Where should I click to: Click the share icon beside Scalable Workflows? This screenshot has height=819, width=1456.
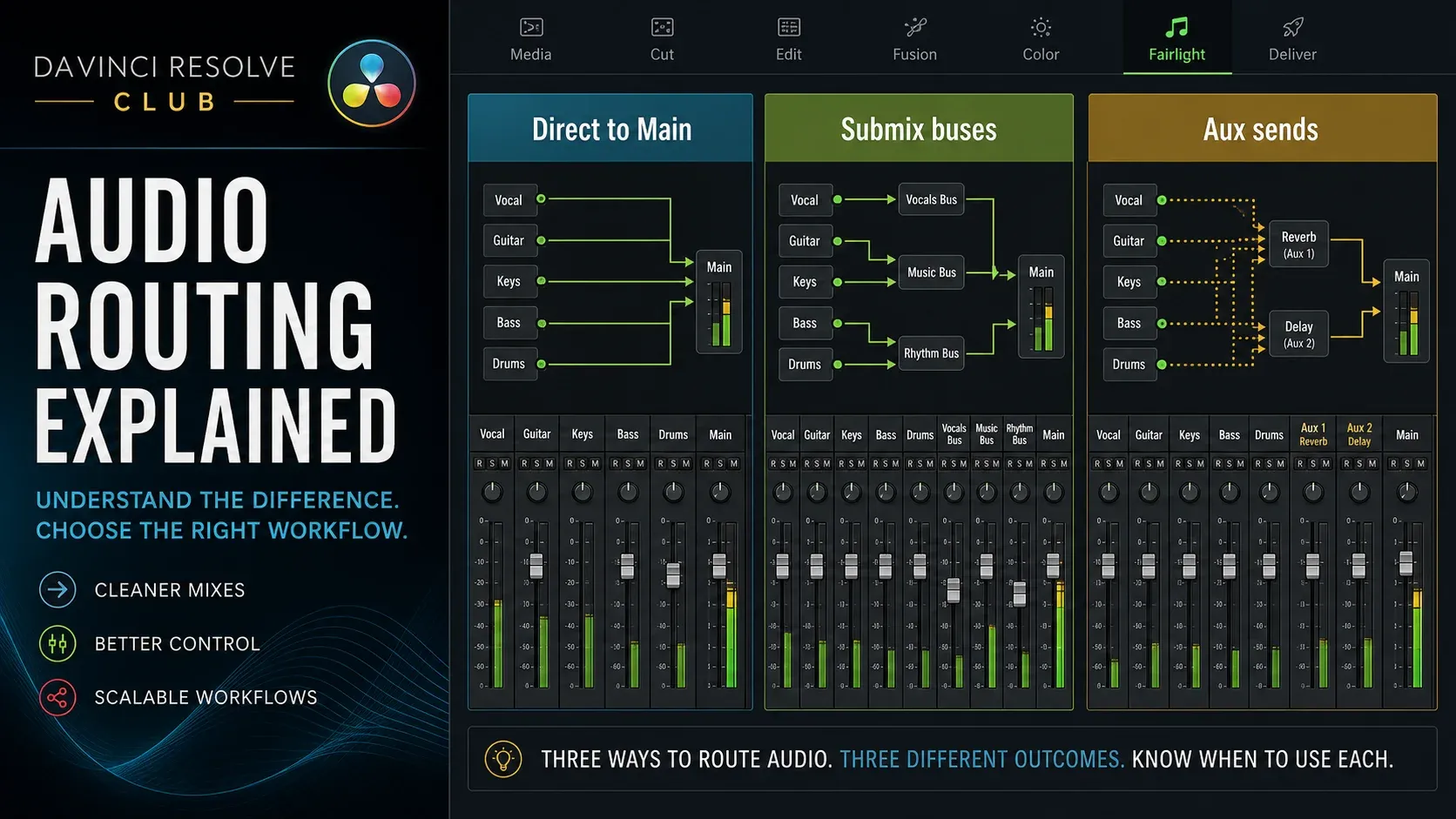[x=57, y=697]
